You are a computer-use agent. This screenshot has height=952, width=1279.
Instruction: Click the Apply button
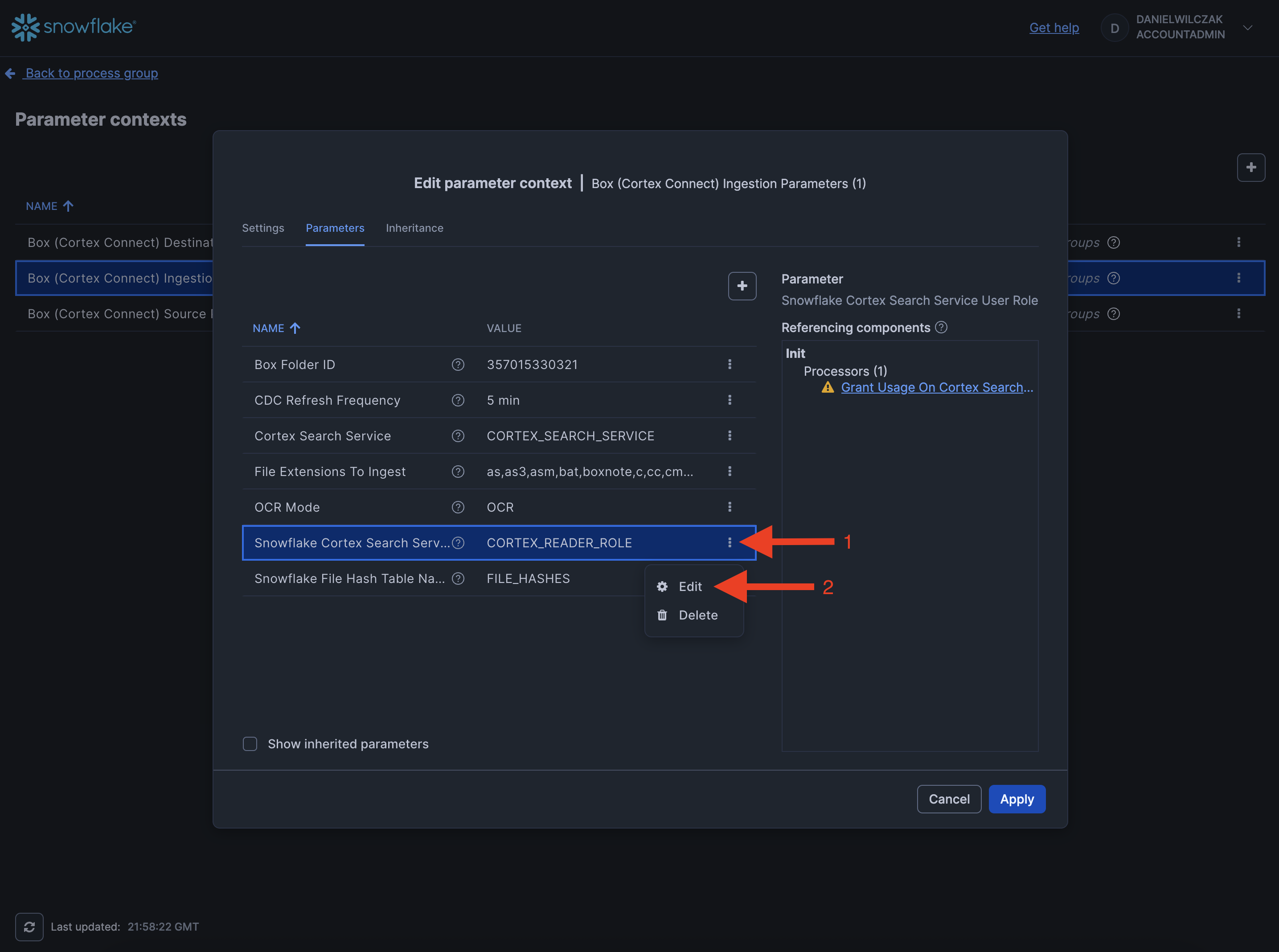pyautogui.click(x=1016, y=799)
